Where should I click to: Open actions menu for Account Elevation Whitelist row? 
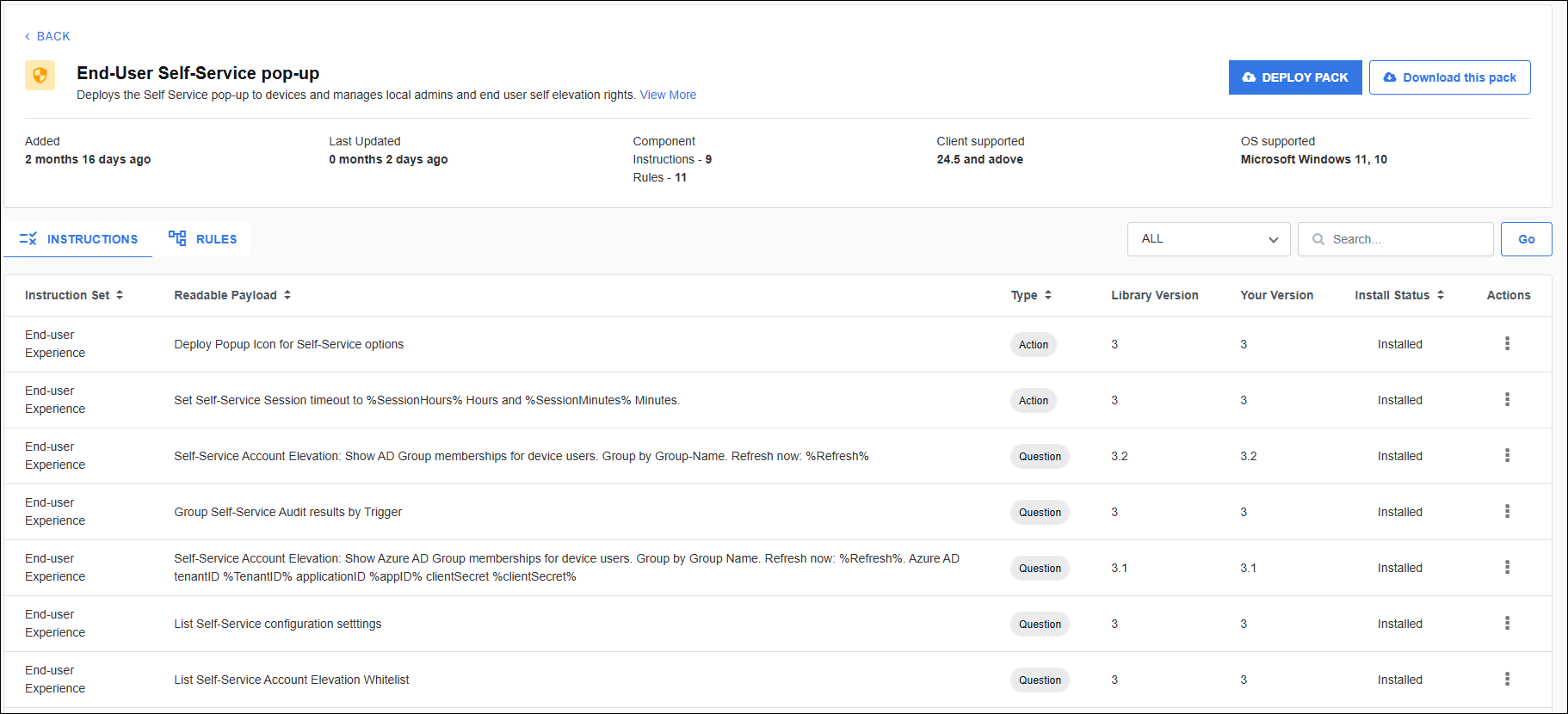pyautogui.click(x=1507, y=680)
